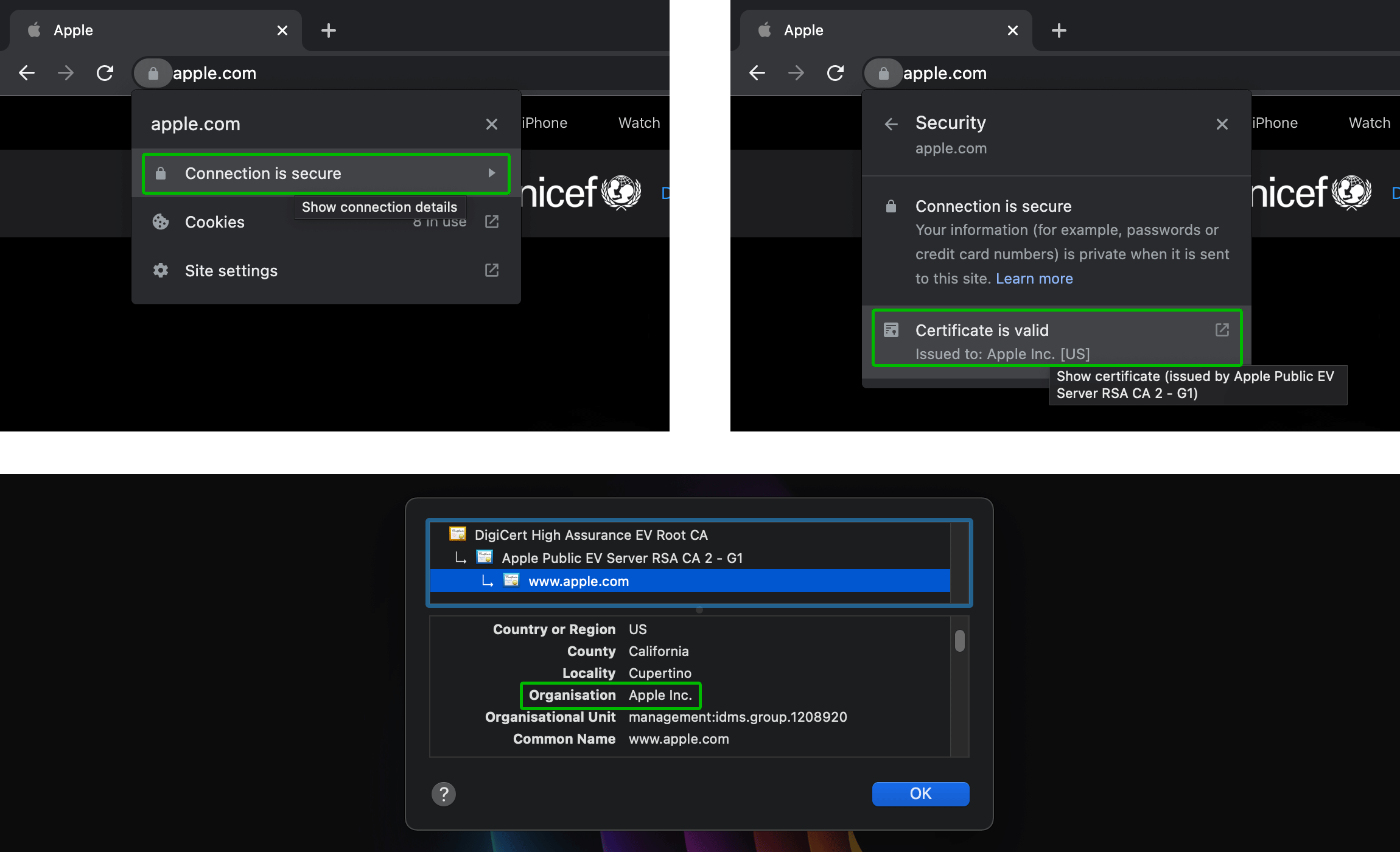Select www.apple.com certificate row
Screen dimensions: 1400x852
click(690, 581)
